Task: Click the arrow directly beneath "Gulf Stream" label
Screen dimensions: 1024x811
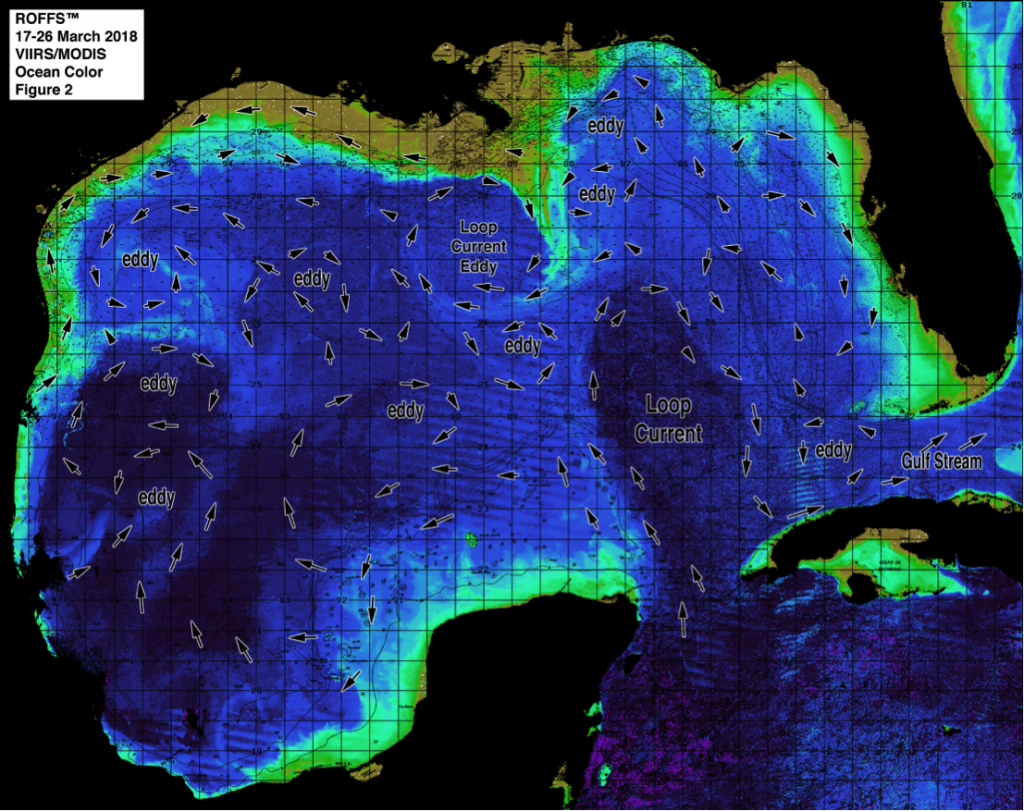Action: click(895, 481)
